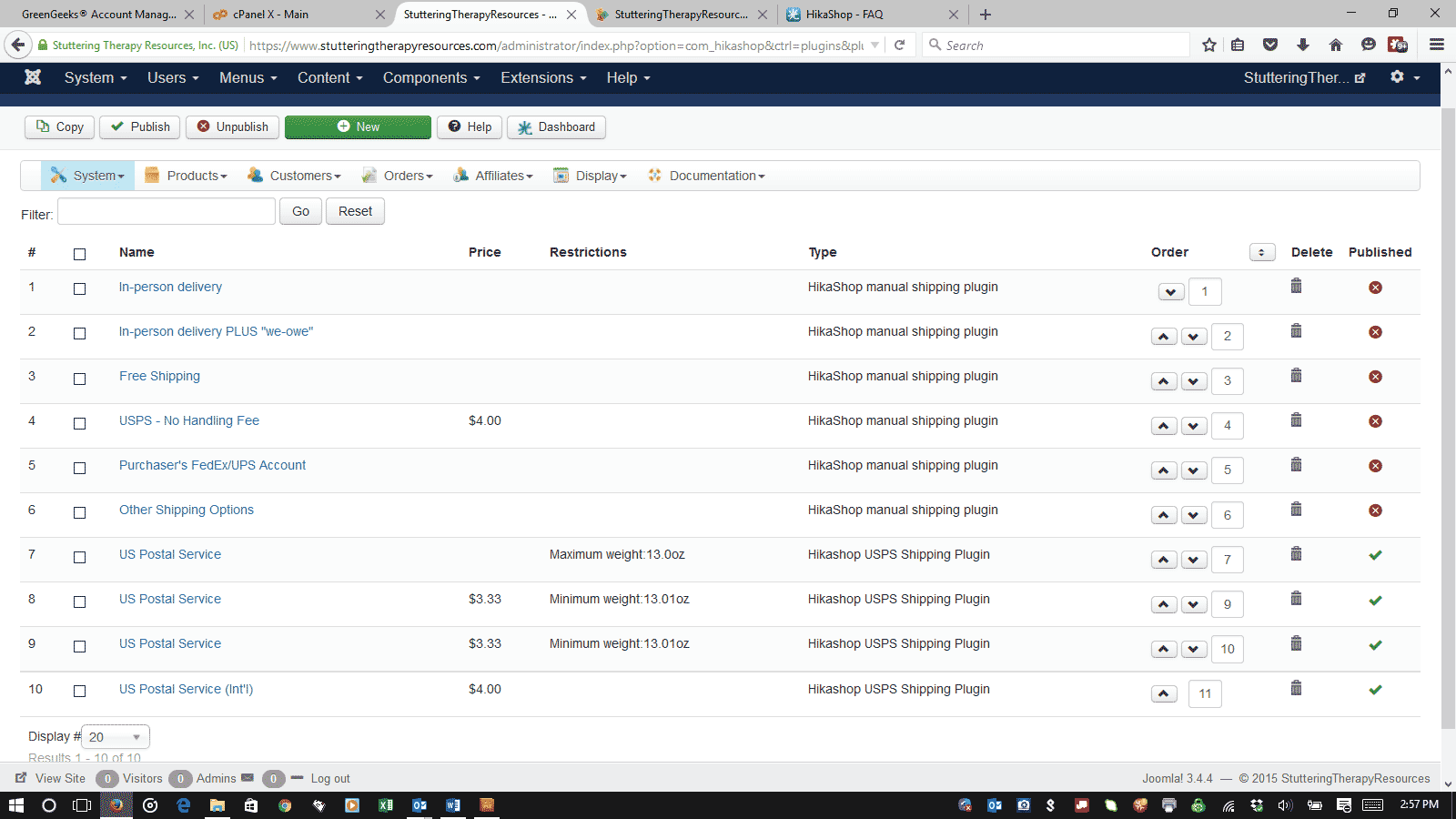Check the box for In-person delivery
Screen dimensions: 1456x819
80,288
